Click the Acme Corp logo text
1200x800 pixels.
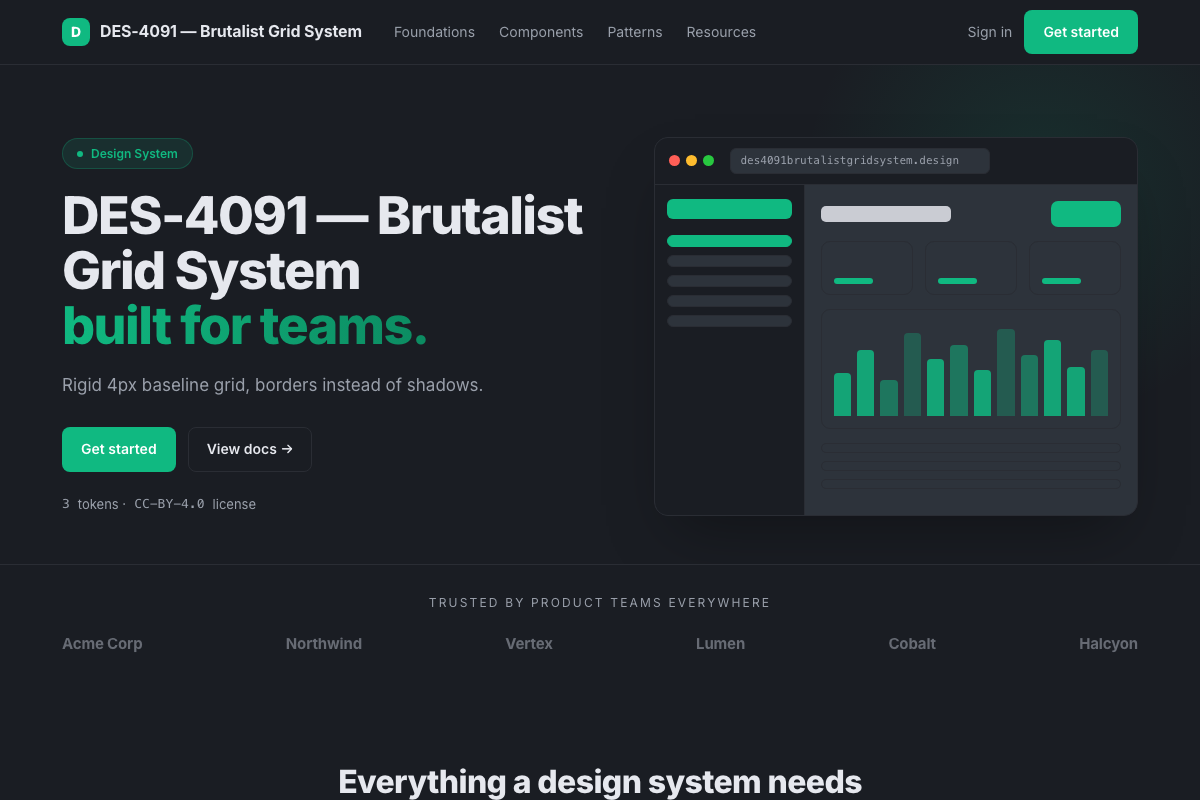(x=102, y=644)
